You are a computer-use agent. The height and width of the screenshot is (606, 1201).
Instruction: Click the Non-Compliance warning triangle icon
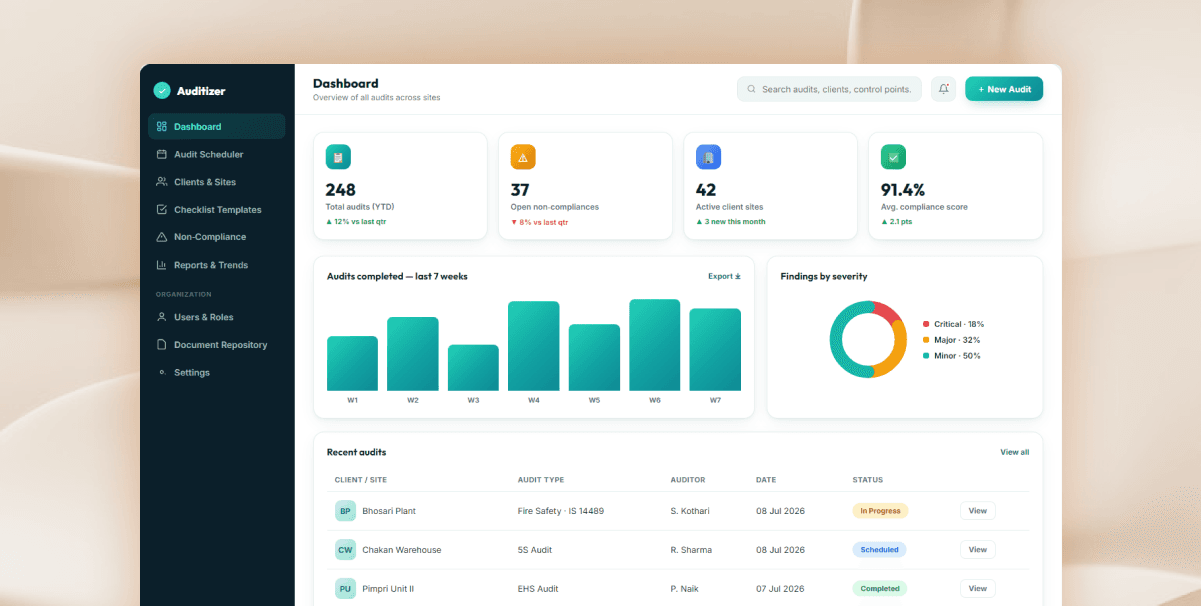pos(162,237)
